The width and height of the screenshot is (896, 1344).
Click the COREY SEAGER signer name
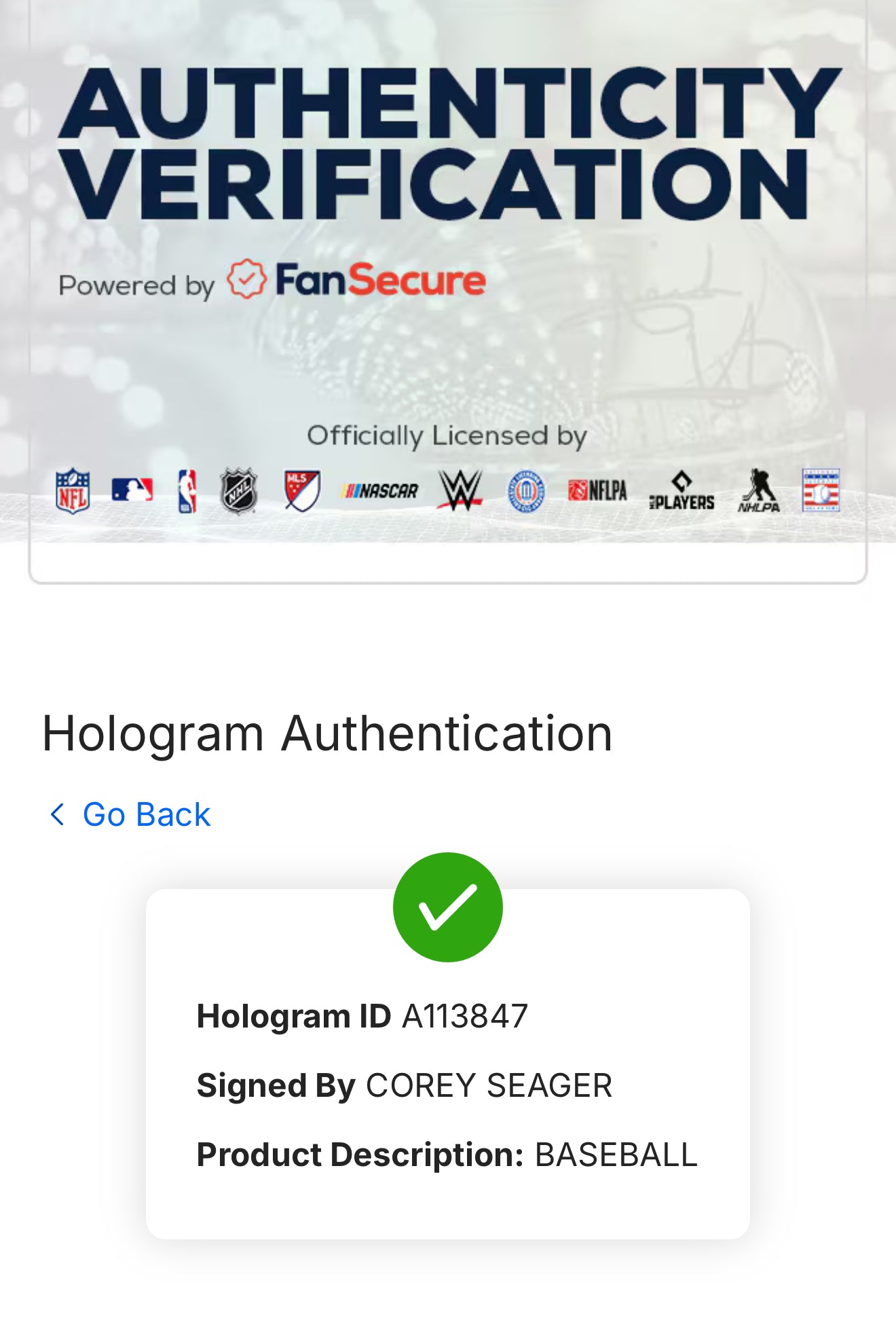489,1085
